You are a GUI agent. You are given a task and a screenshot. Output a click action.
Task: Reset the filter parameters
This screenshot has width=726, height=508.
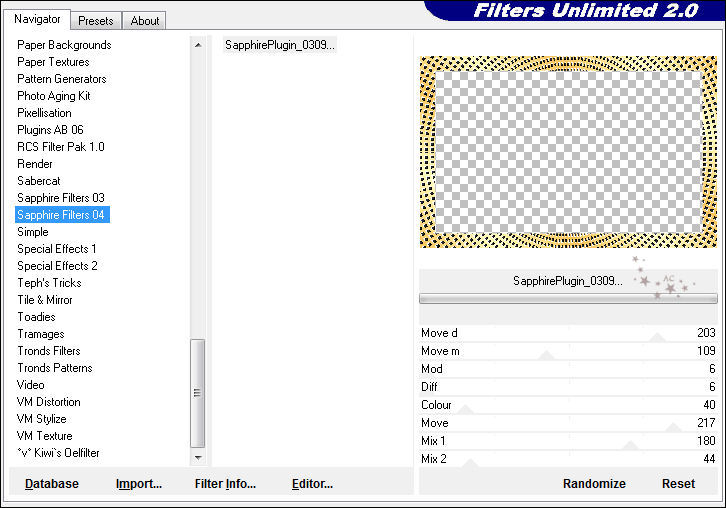pyautogui.click(x=678, y=484)
